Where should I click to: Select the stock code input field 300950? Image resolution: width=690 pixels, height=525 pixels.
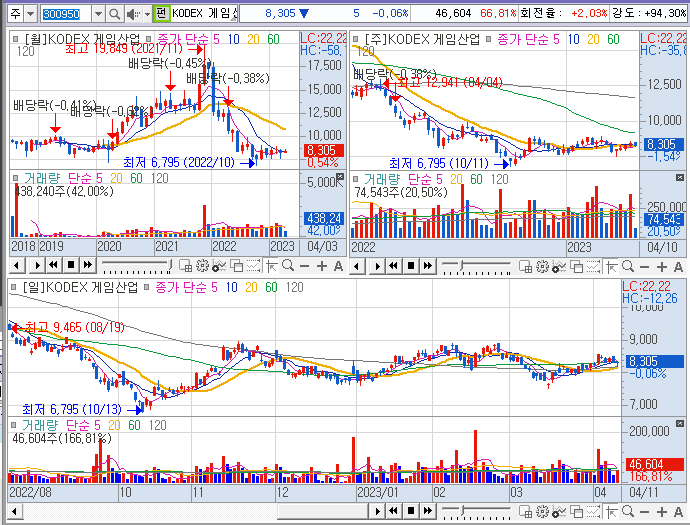click(66, 14)
